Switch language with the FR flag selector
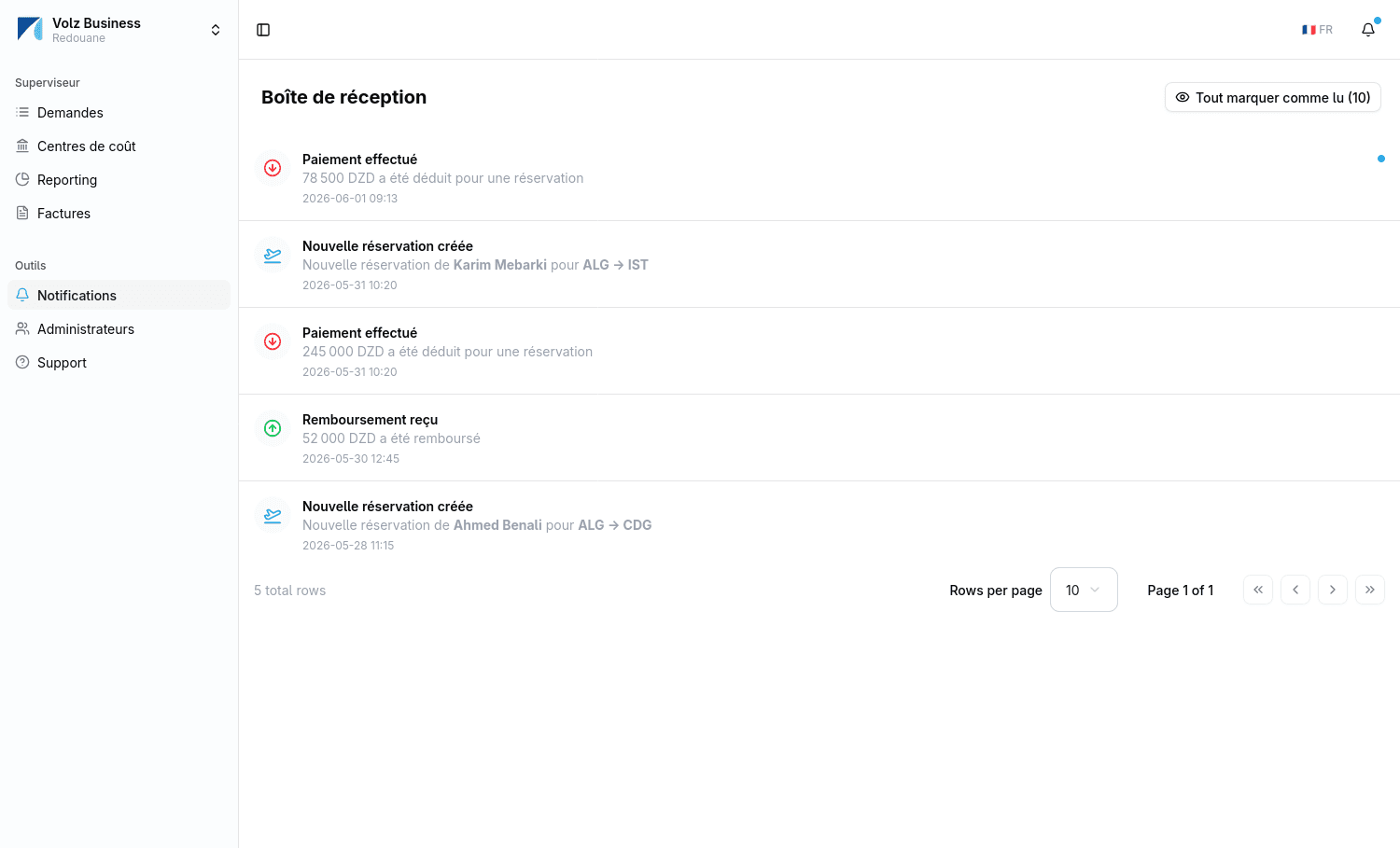 1317,30
